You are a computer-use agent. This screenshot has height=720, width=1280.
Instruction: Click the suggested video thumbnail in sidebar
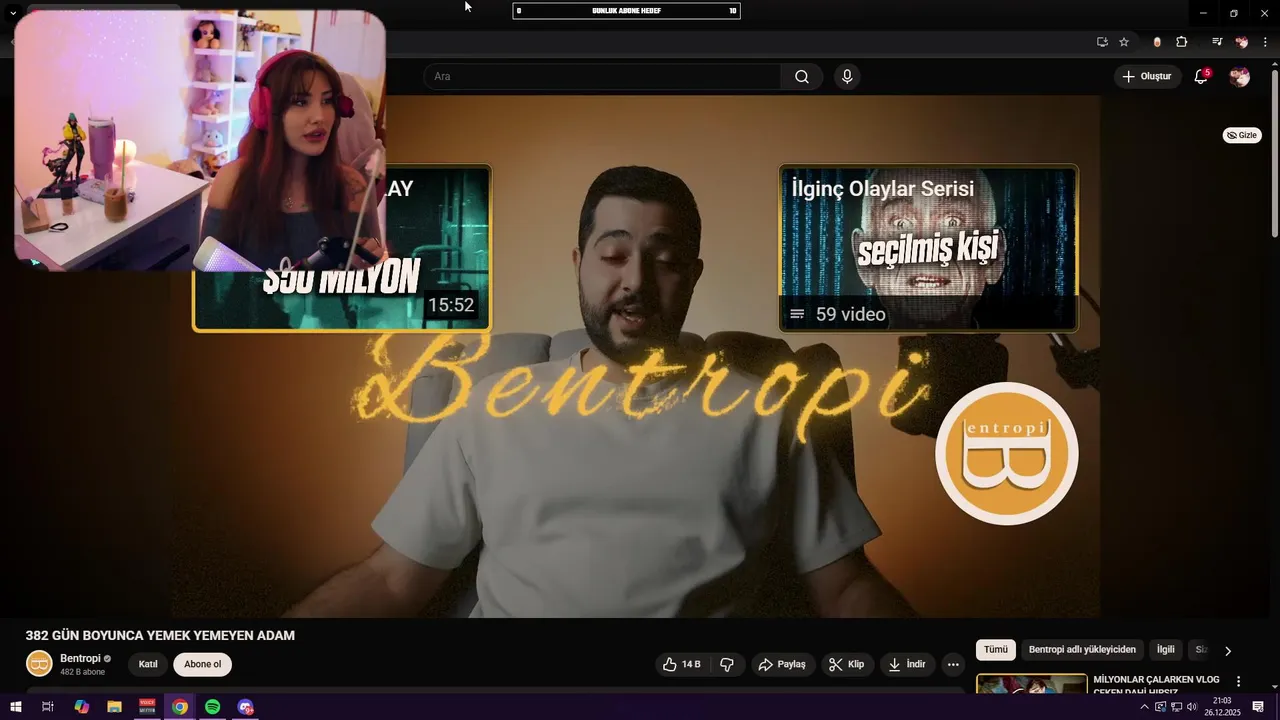click(x=1032, y=684)
